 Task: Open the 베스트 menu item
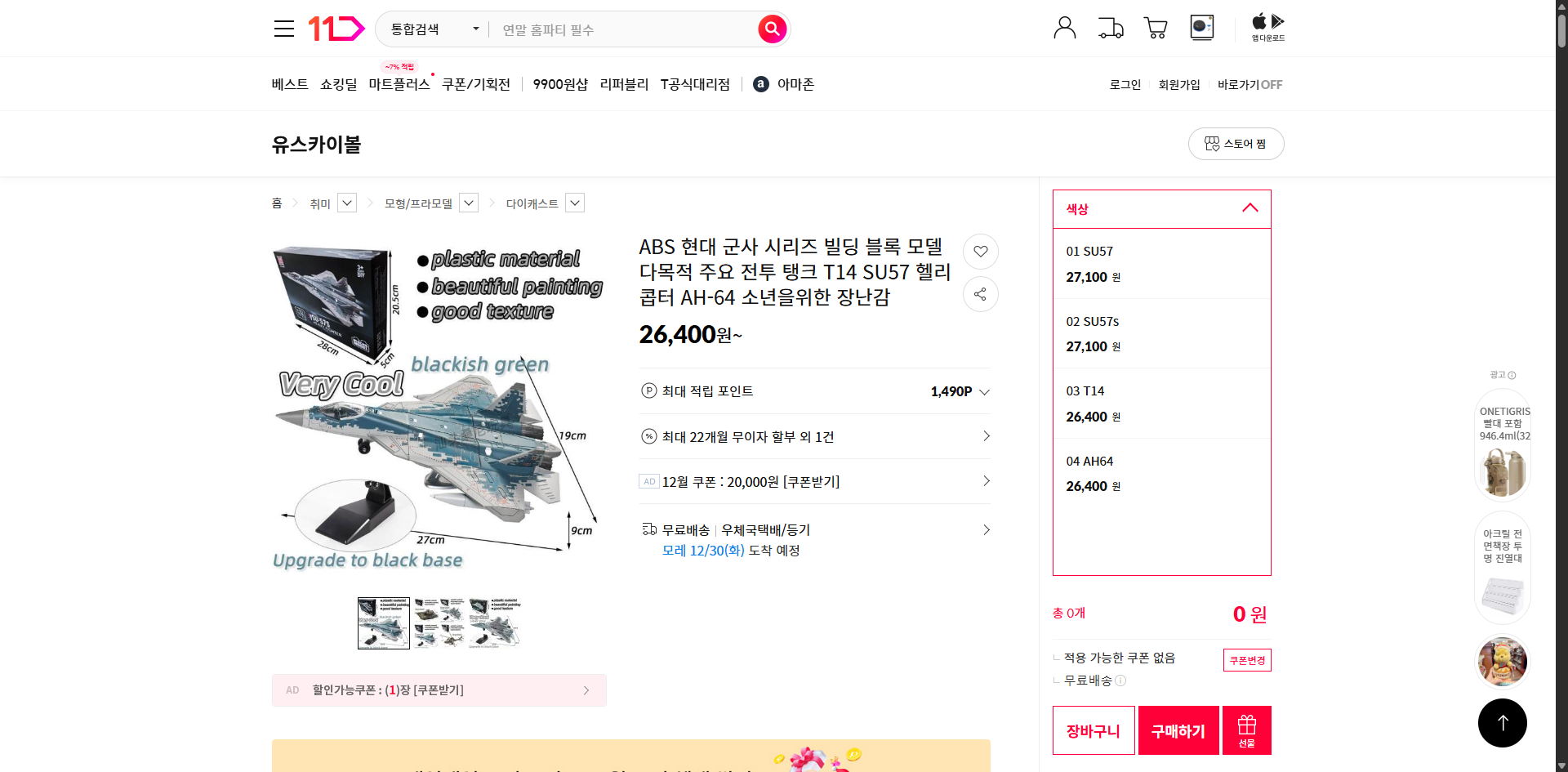tap(289, 83)
